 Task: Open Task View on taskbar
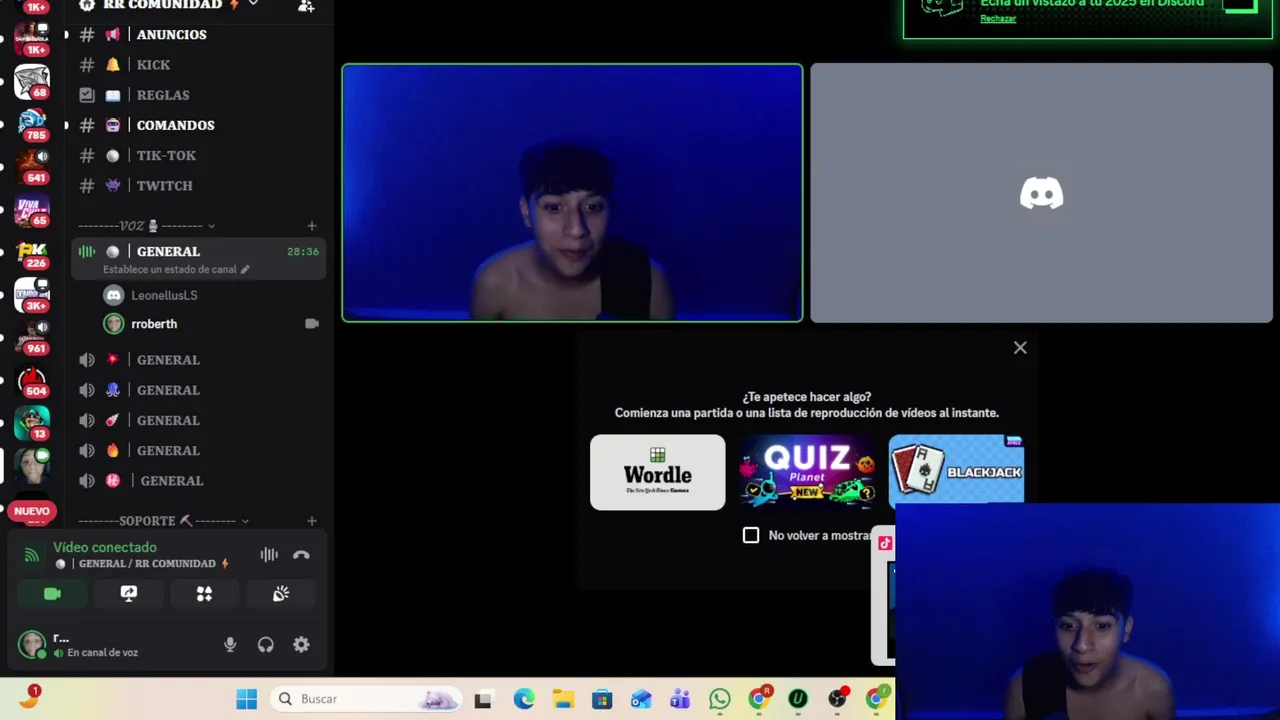(x=483, y=699)
